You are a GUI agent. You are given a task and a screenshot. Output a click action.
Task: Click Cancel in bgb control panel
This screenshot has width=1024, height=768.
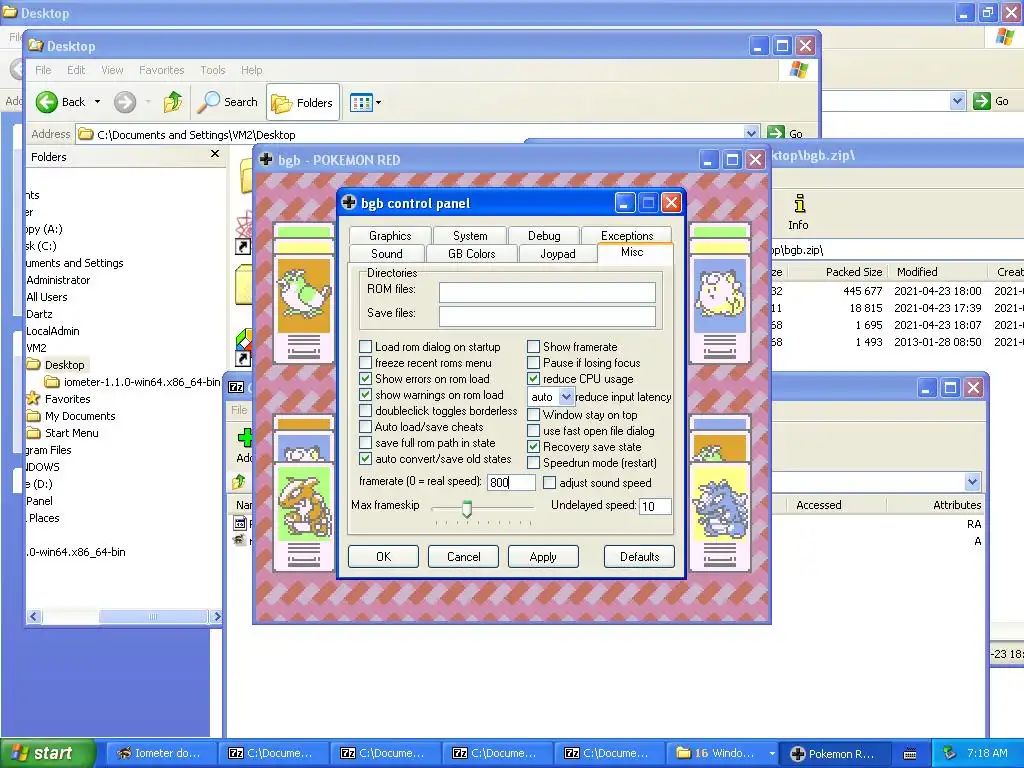464,556
